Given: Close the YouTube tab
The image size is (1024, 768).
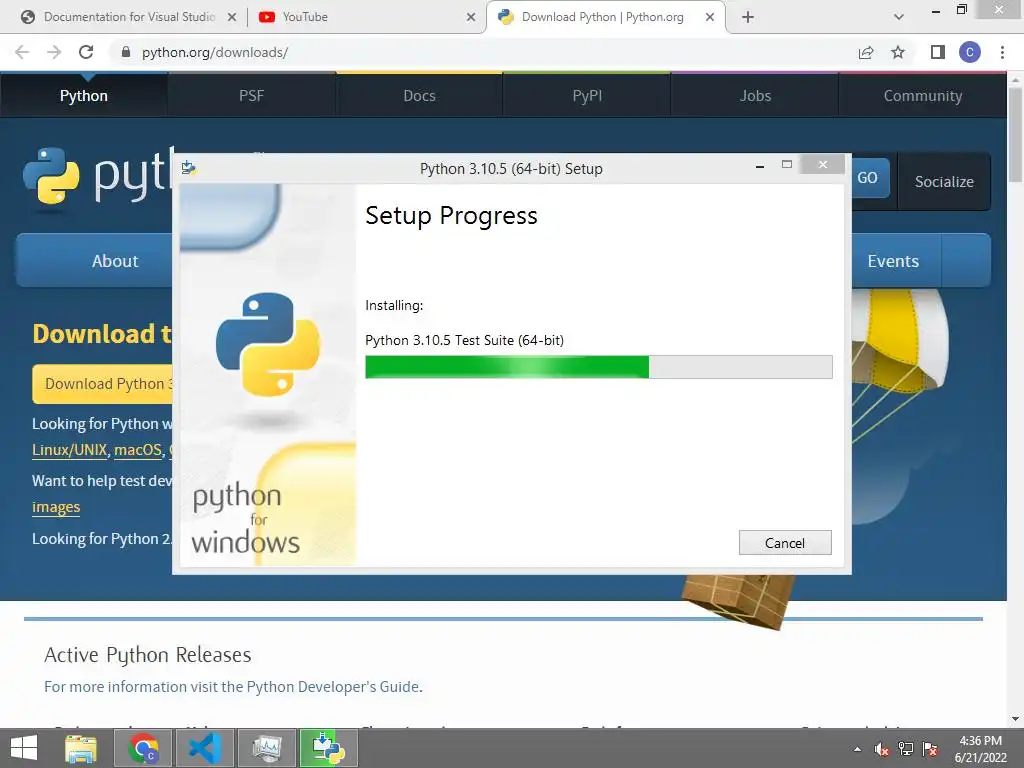Looking at the screenshot, I should pos(471,18).
